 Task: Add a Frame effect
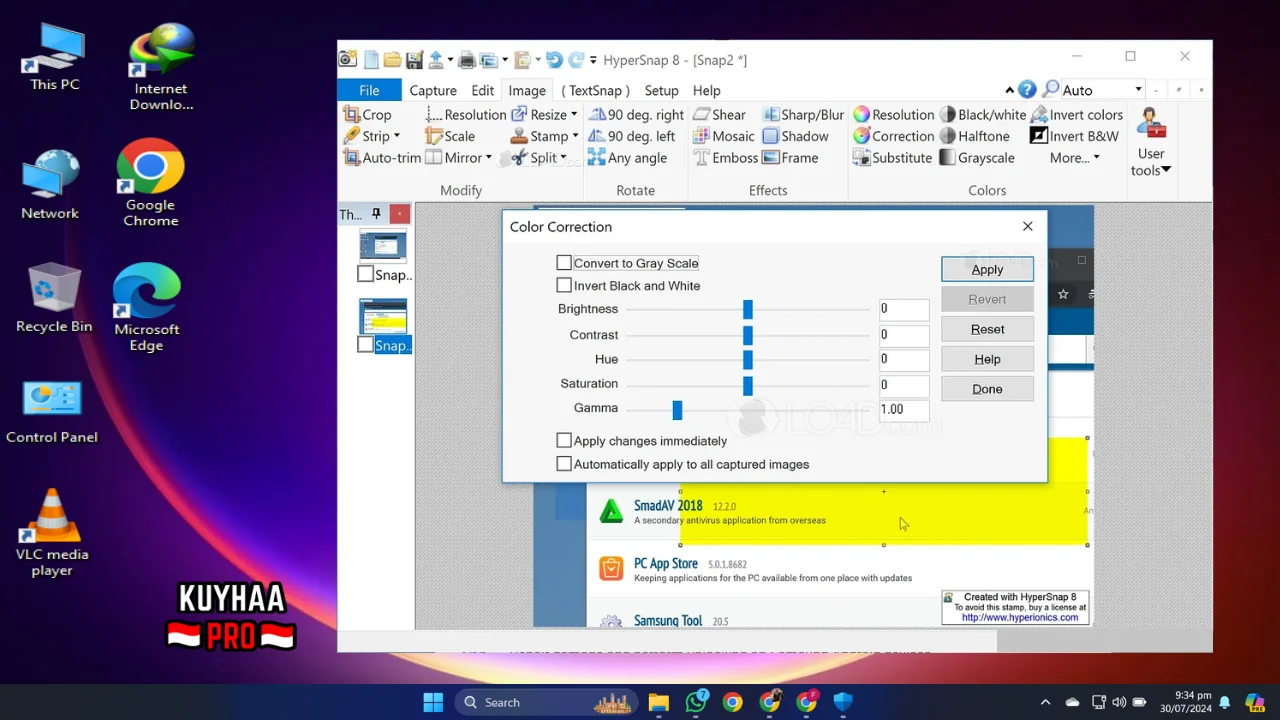coord(790,158)
